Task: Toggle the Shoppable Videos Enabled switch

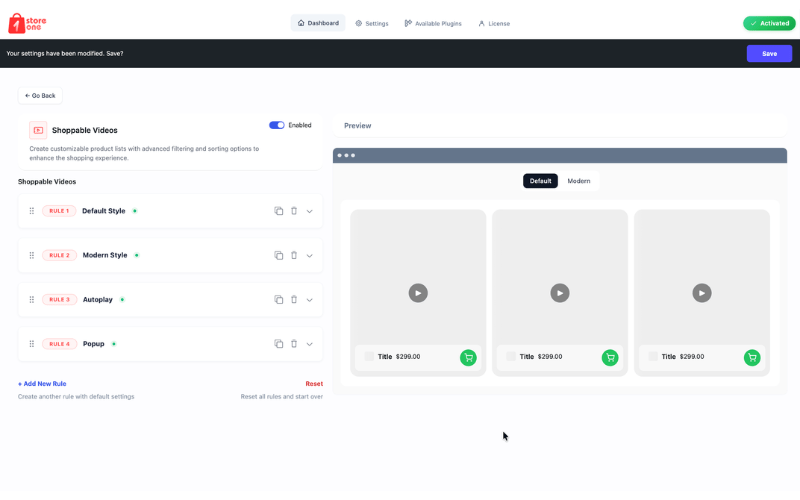Action: [x=277, y=125]
